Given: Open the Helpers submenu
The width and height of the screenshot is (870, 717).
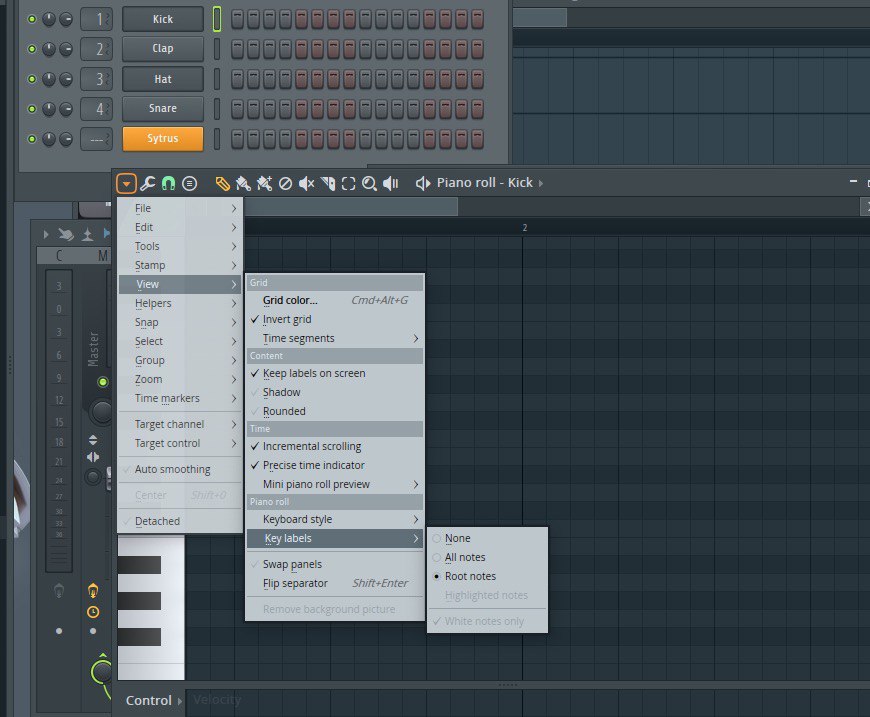Looking at the screenshot, I should [180, 303].
